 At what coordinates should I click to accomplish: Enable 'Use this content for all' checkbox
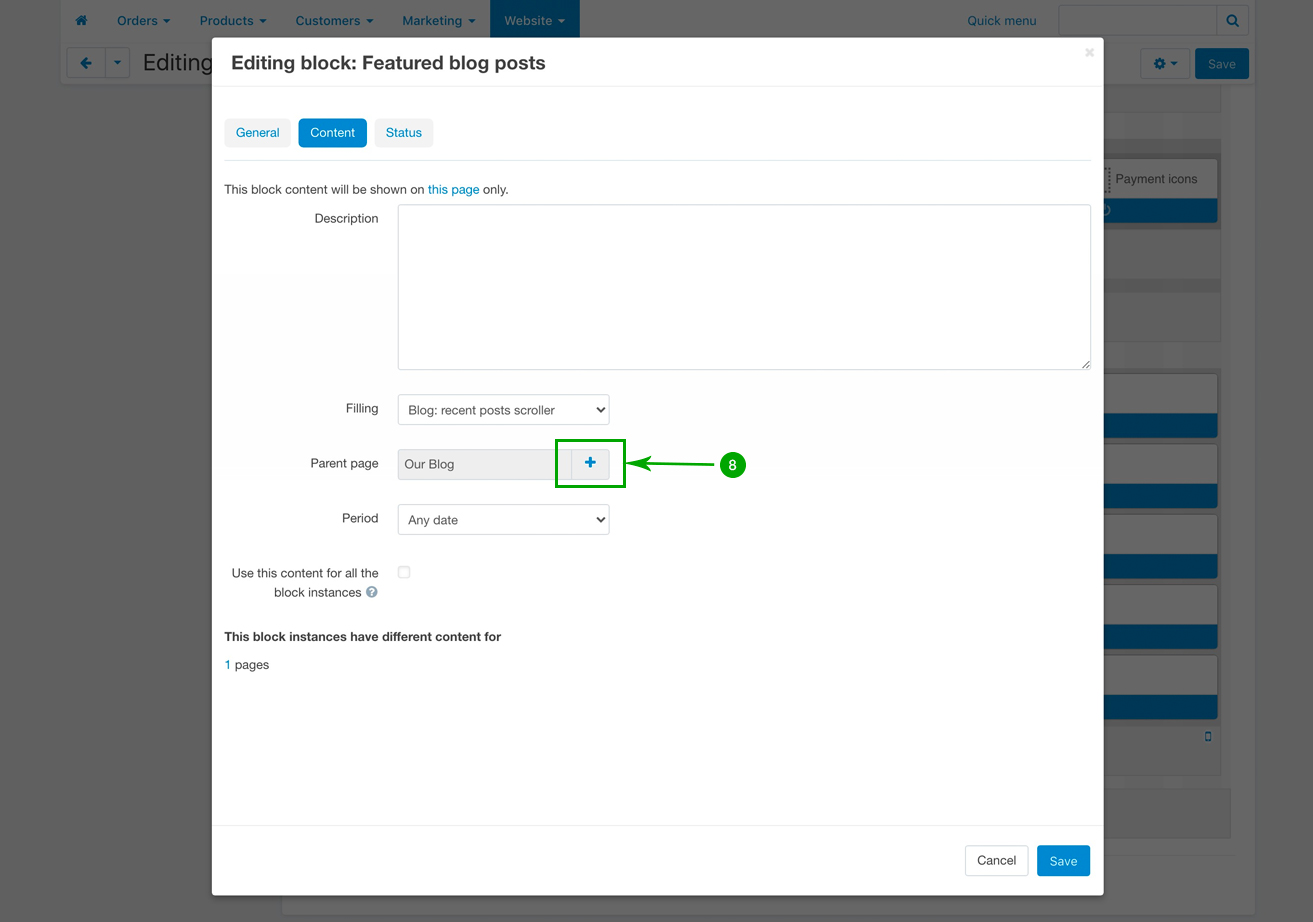tap(404, 572)
